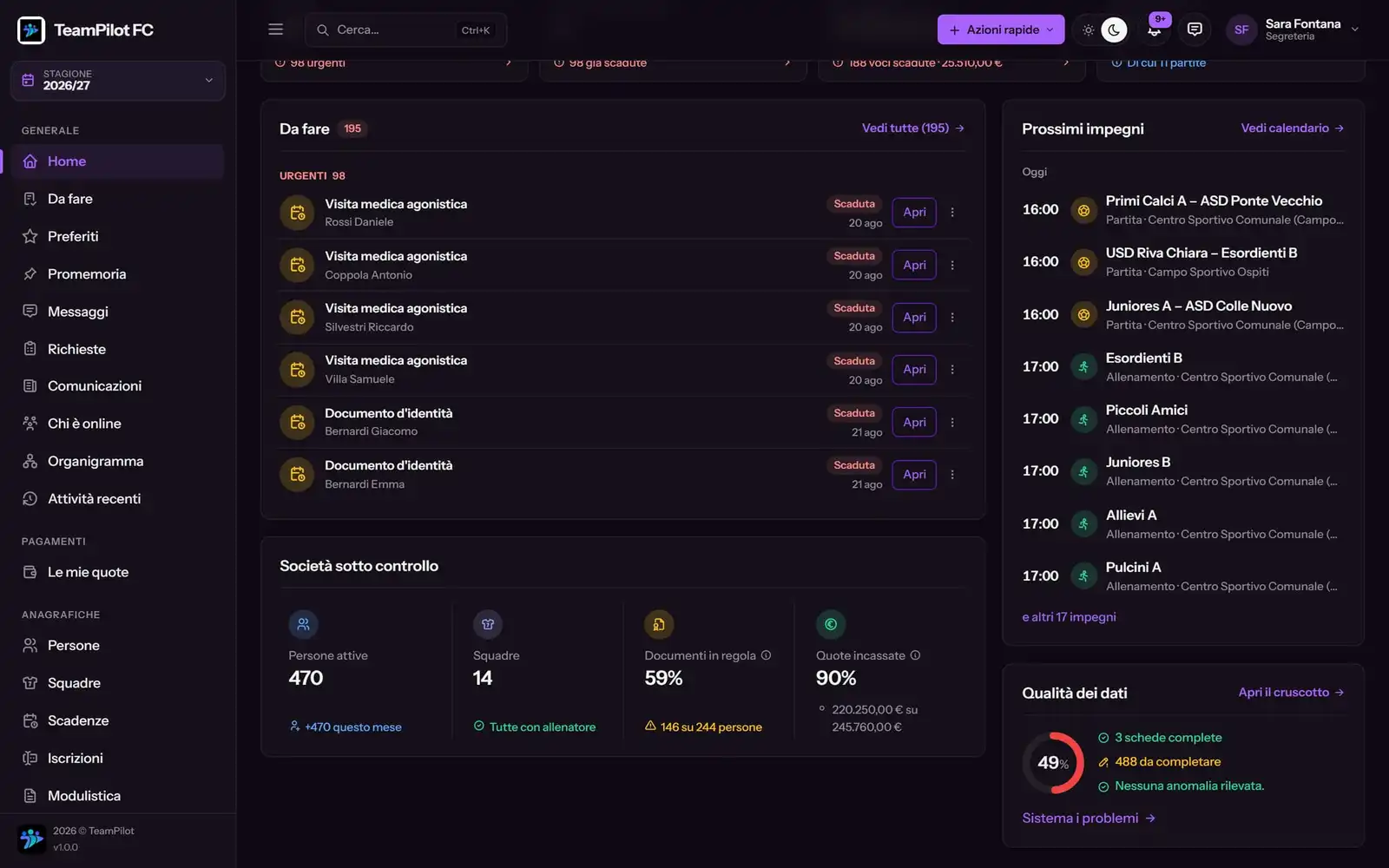Open Promemoria in sidebar
Screen dimensions: 1389x868
[118, 274]
